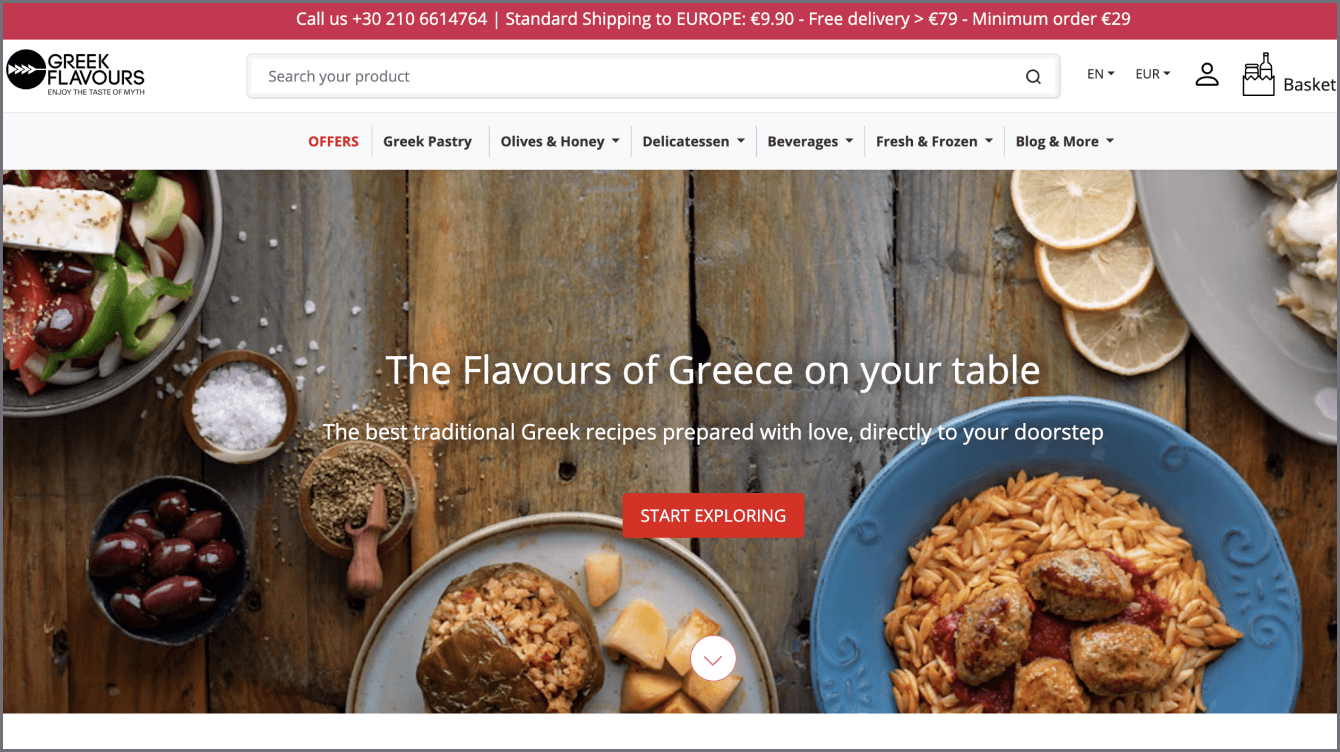
Task: Expand the Delicatessen menu
Action: pos(693,141)
